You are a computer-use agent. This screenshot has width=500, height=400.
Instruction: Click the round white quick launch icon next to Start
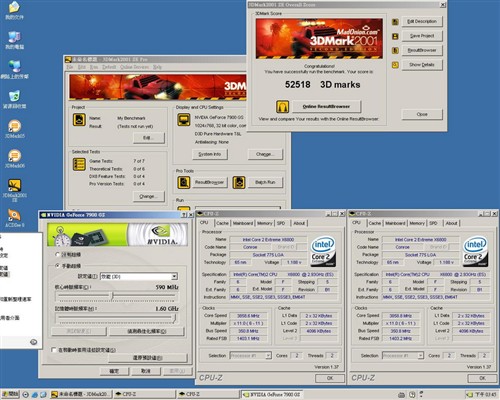(x=26, y=394)
